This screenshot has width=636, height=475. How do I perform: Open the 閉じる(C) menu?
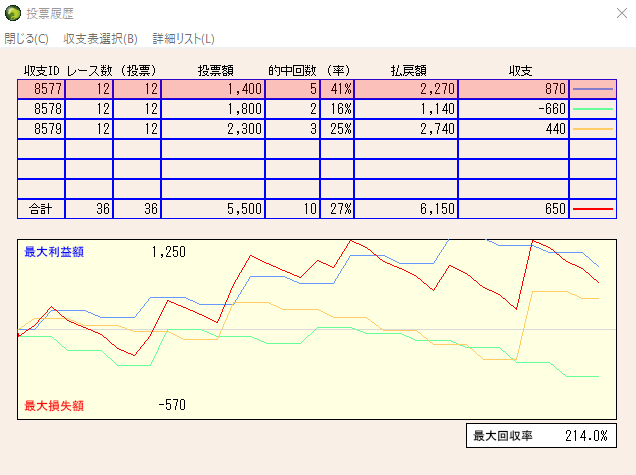pos(26,39)
